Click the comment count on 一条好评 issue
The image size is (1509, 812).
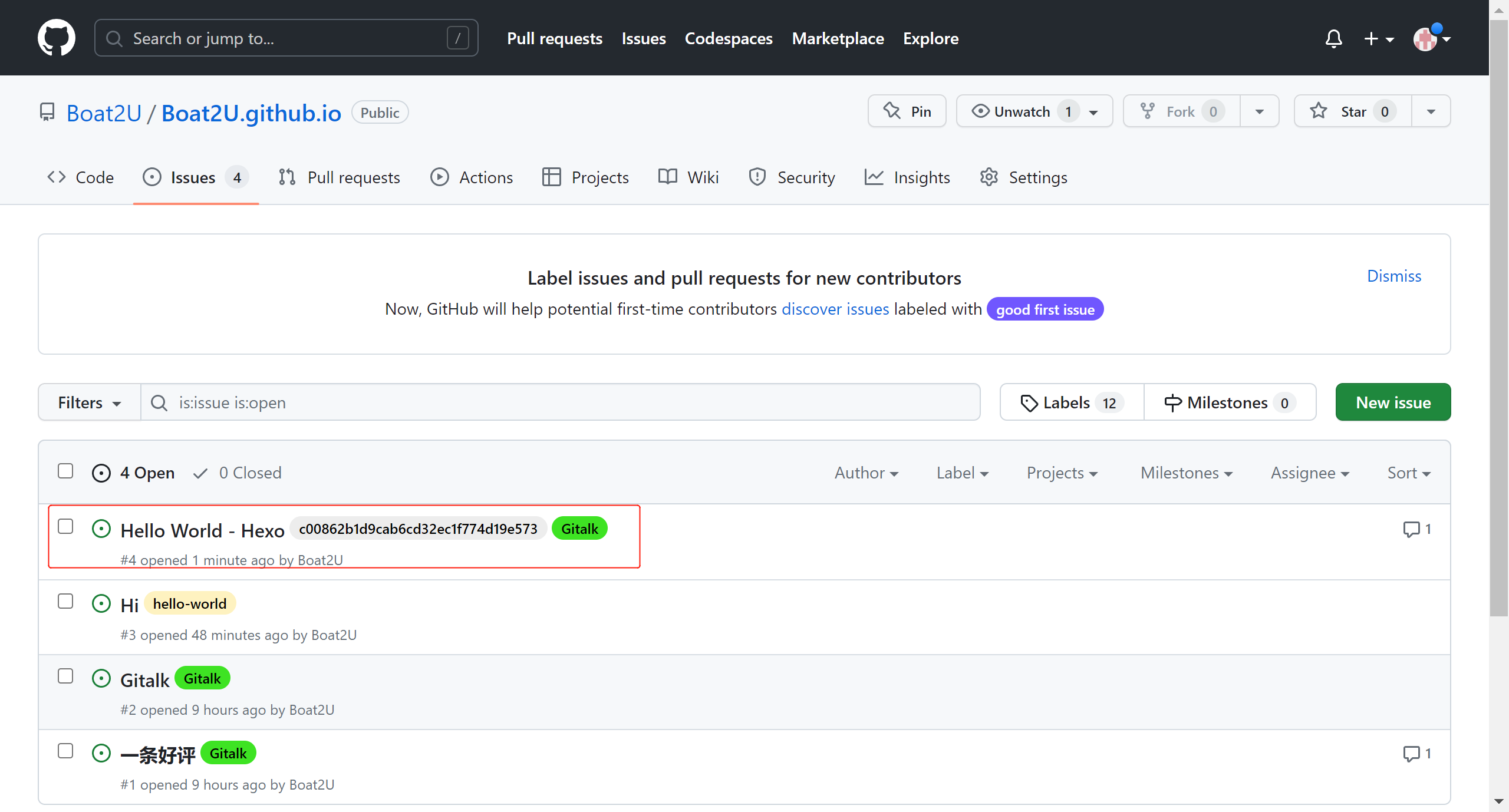click(1417, 754)
